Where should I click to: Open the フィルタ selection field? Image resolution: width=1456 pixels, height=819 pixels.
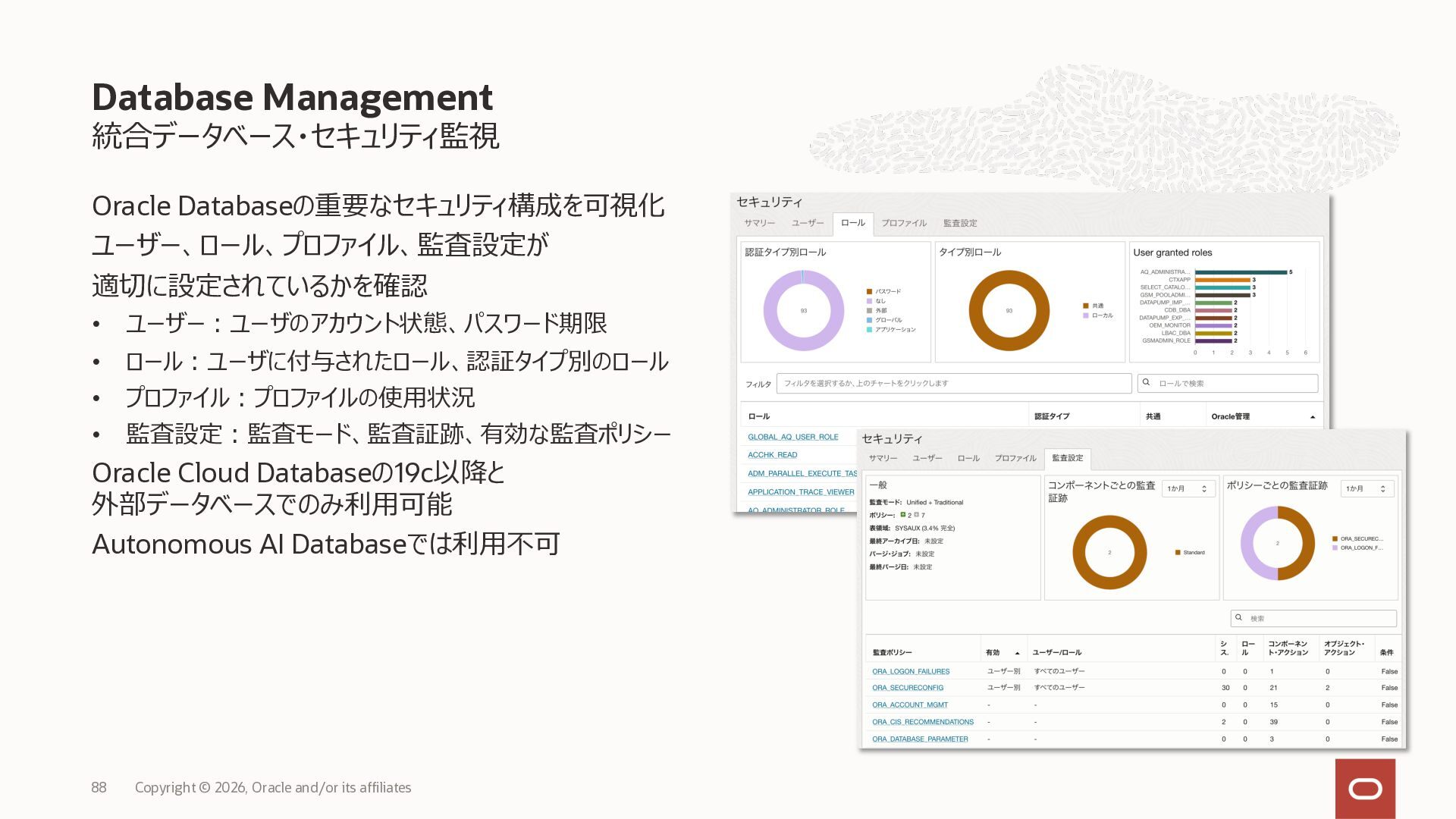[953, 383]
